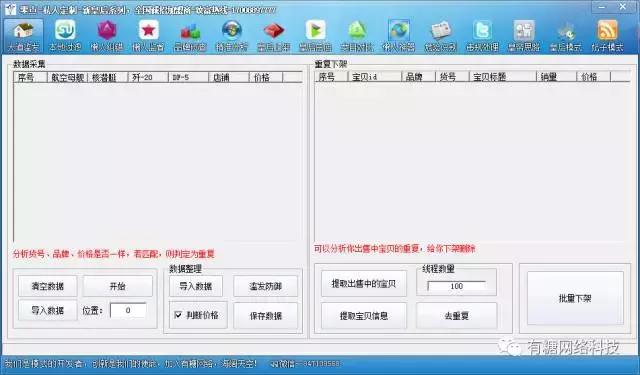The width and height of the screenshot is (640, 375).
Task: Click 价格 column header in 数据采集 table
Action: [x=266, y=77]
